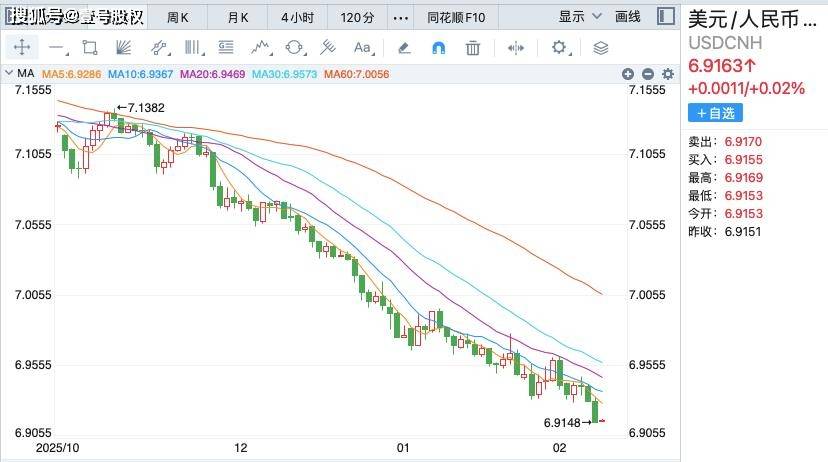Open drawing settings gear in toolbar
Screen dimensions: 828x462
tap(559, 47)
